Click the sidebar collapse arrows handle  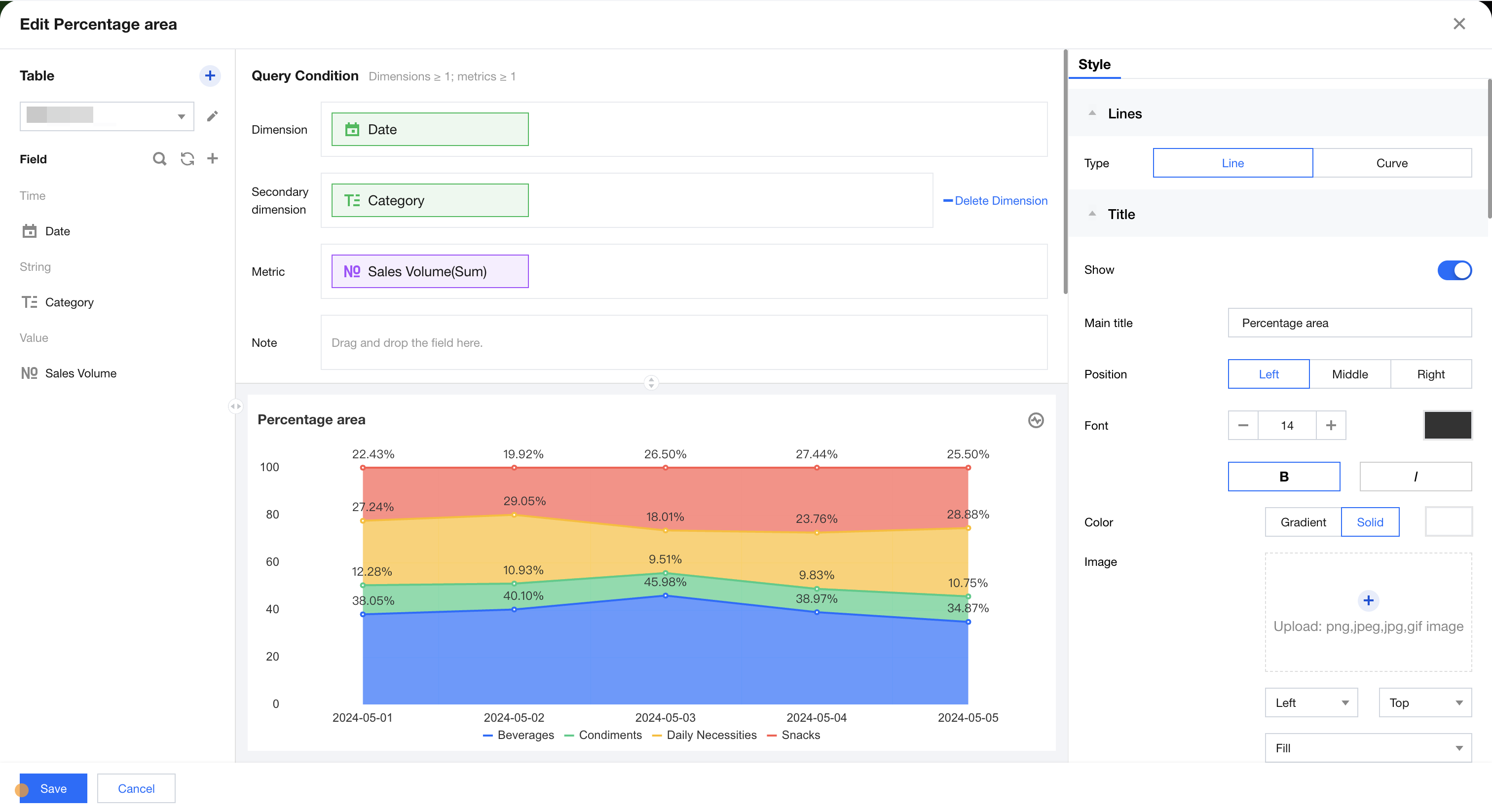point(235,406)
